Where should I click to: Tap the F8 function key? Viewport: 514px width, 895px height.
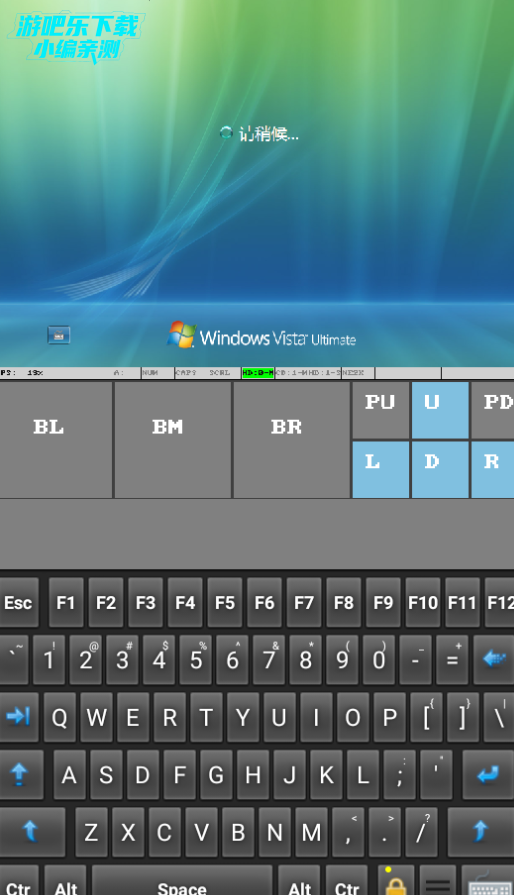[x=344, y=603]
